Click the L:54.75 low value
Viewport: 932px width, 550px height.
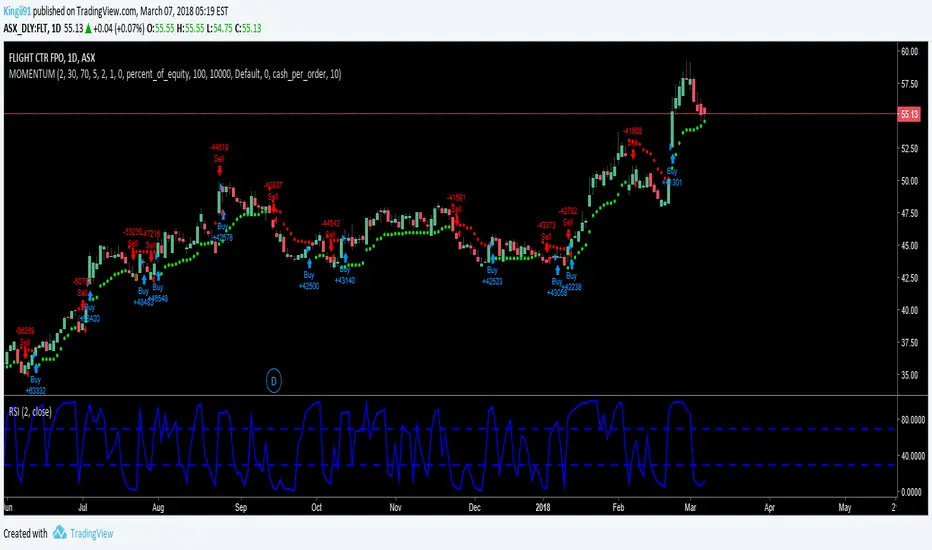tap(219, 28)
